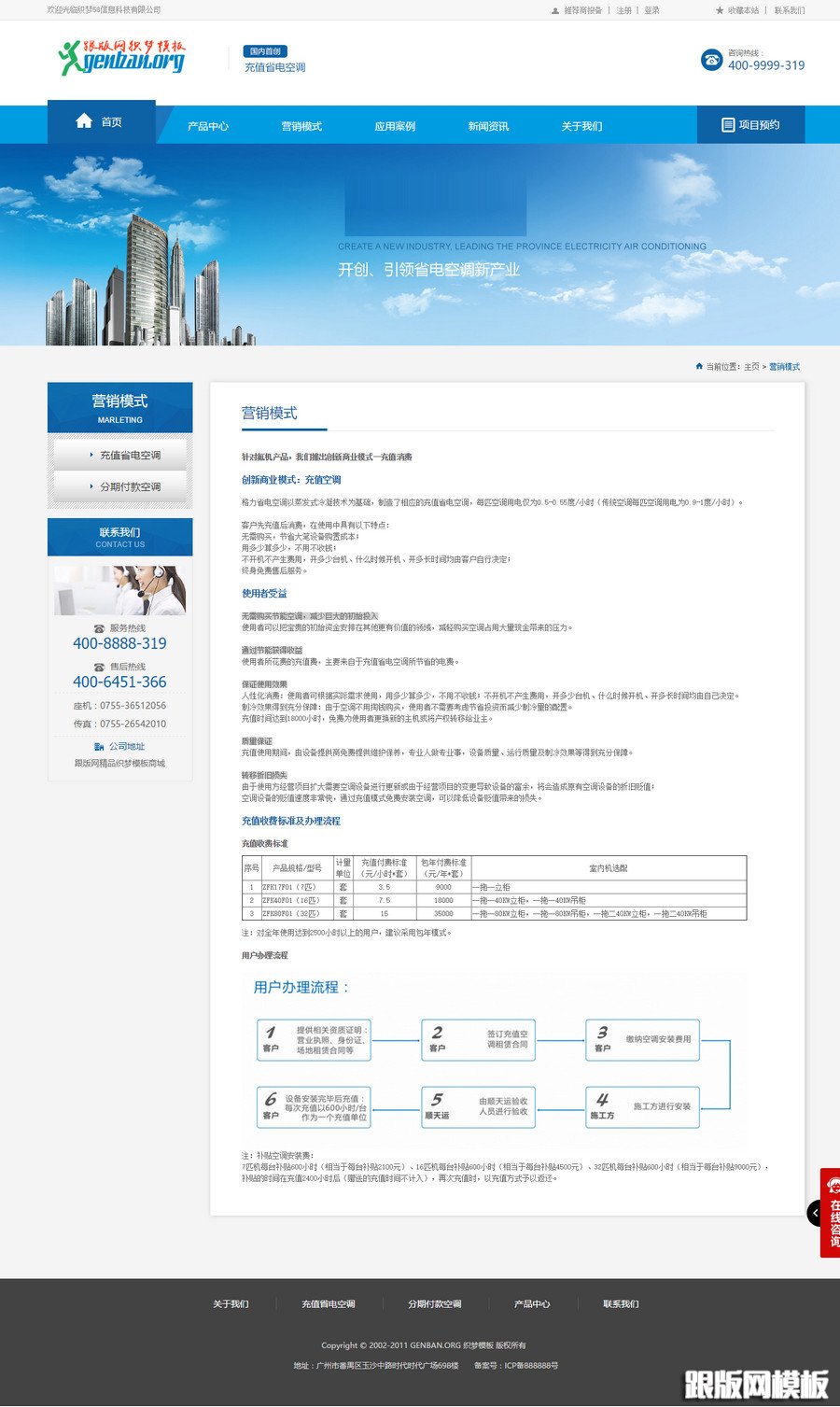
Task: Click the 座机：0755-36512056 line
Action: [119, 706]
